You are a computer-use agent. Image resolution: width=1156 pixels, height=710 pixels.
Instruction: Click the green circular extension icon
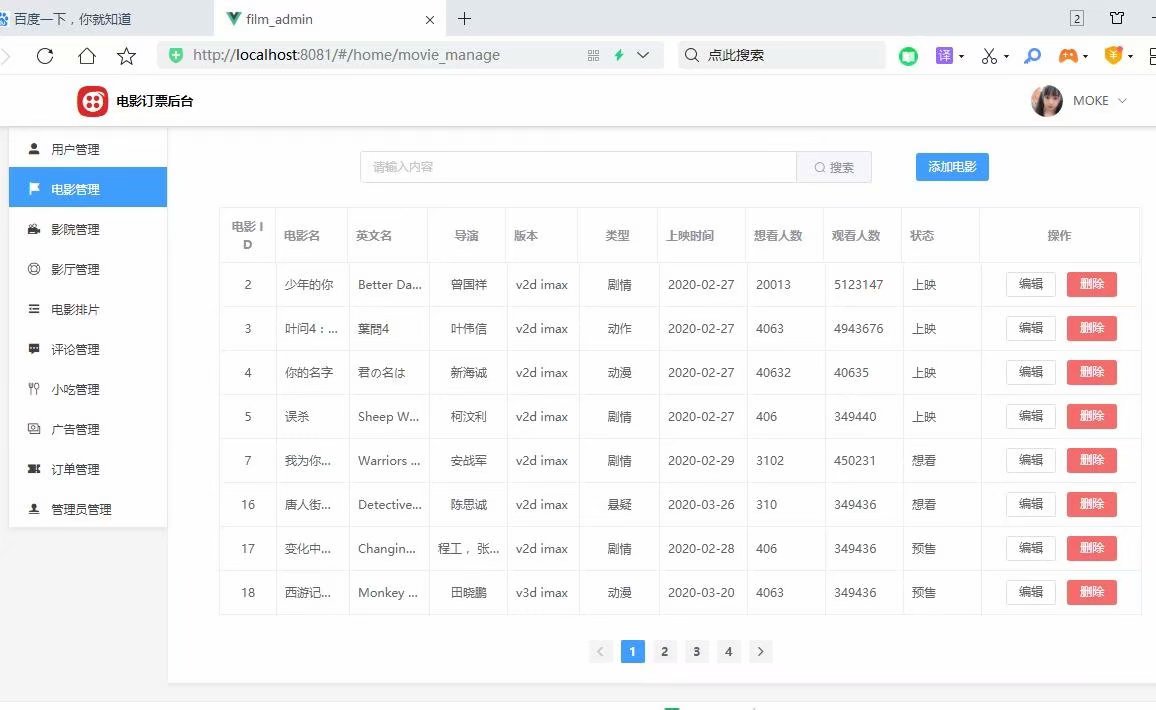(x=908, y=56)
